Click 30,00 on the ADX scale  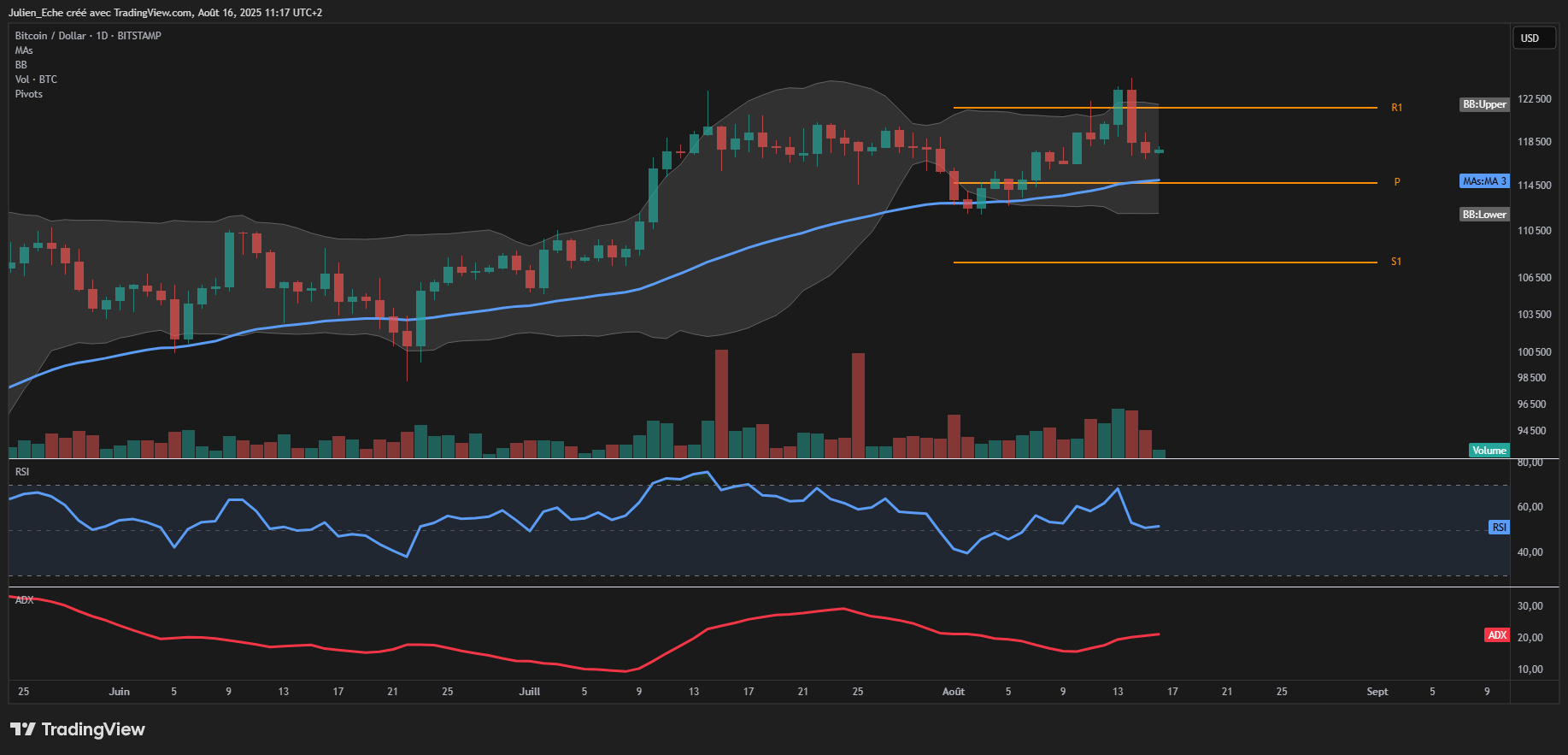click(x=1530, y=606)
